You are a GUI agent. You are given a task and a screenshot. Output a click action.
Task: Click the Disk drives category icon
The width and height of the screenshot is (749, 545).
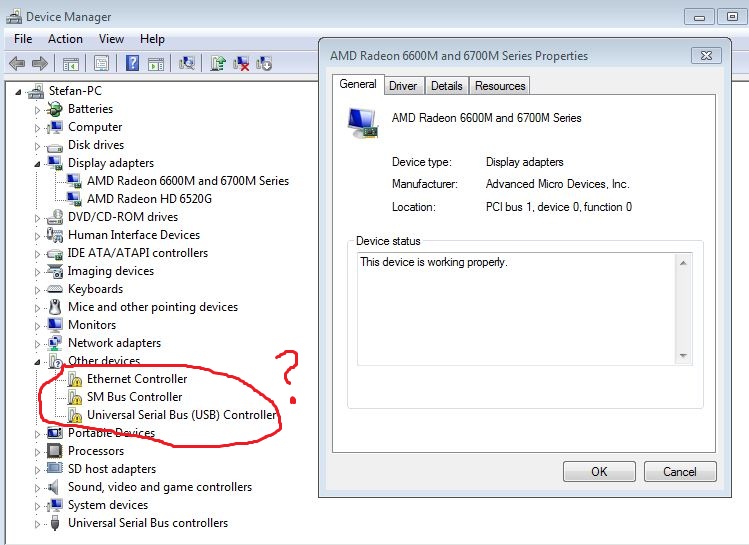point(54,146)
